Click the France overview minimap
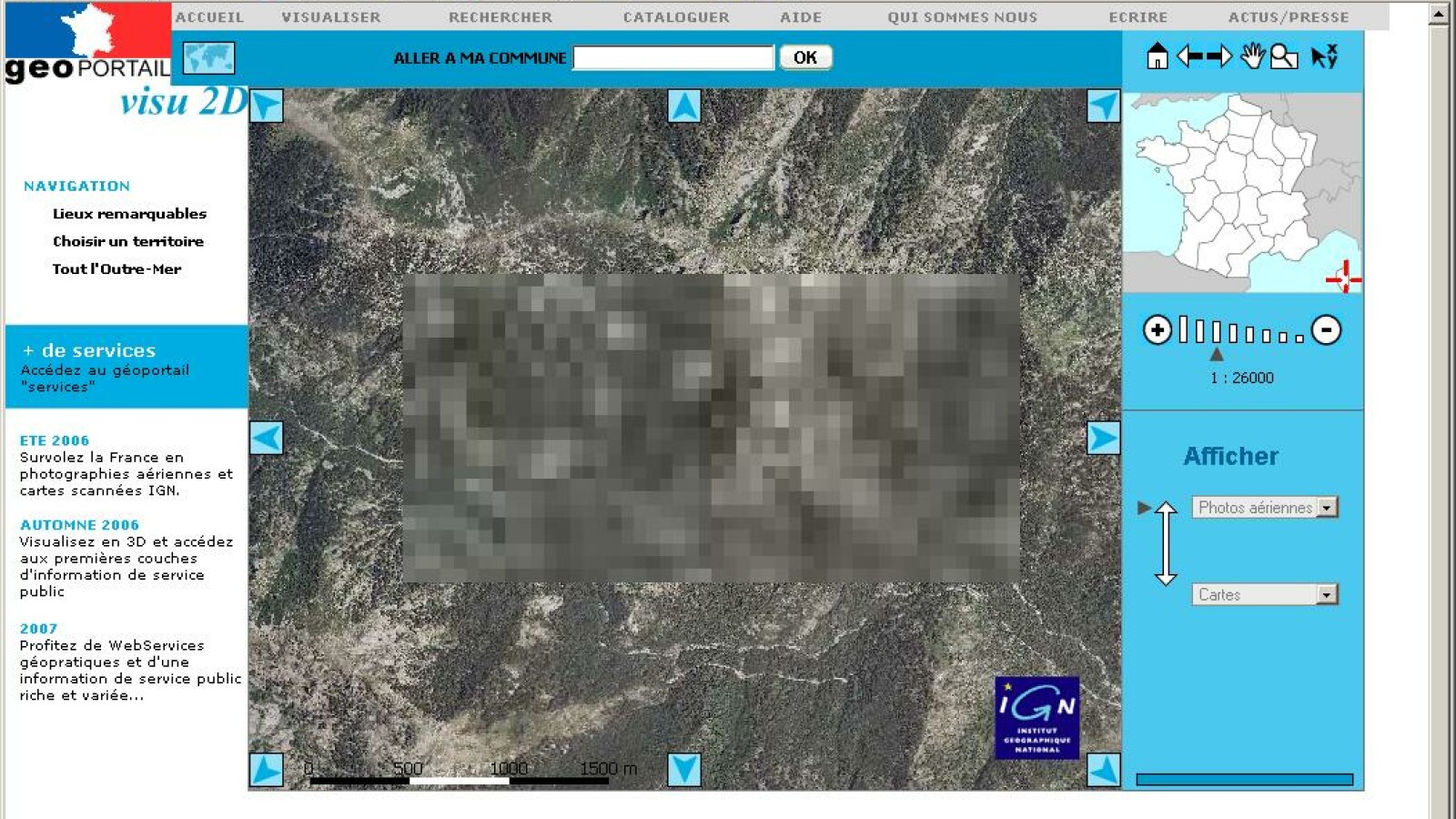This screenshot has width=1456, height=819. click(x=1242, y=192)
